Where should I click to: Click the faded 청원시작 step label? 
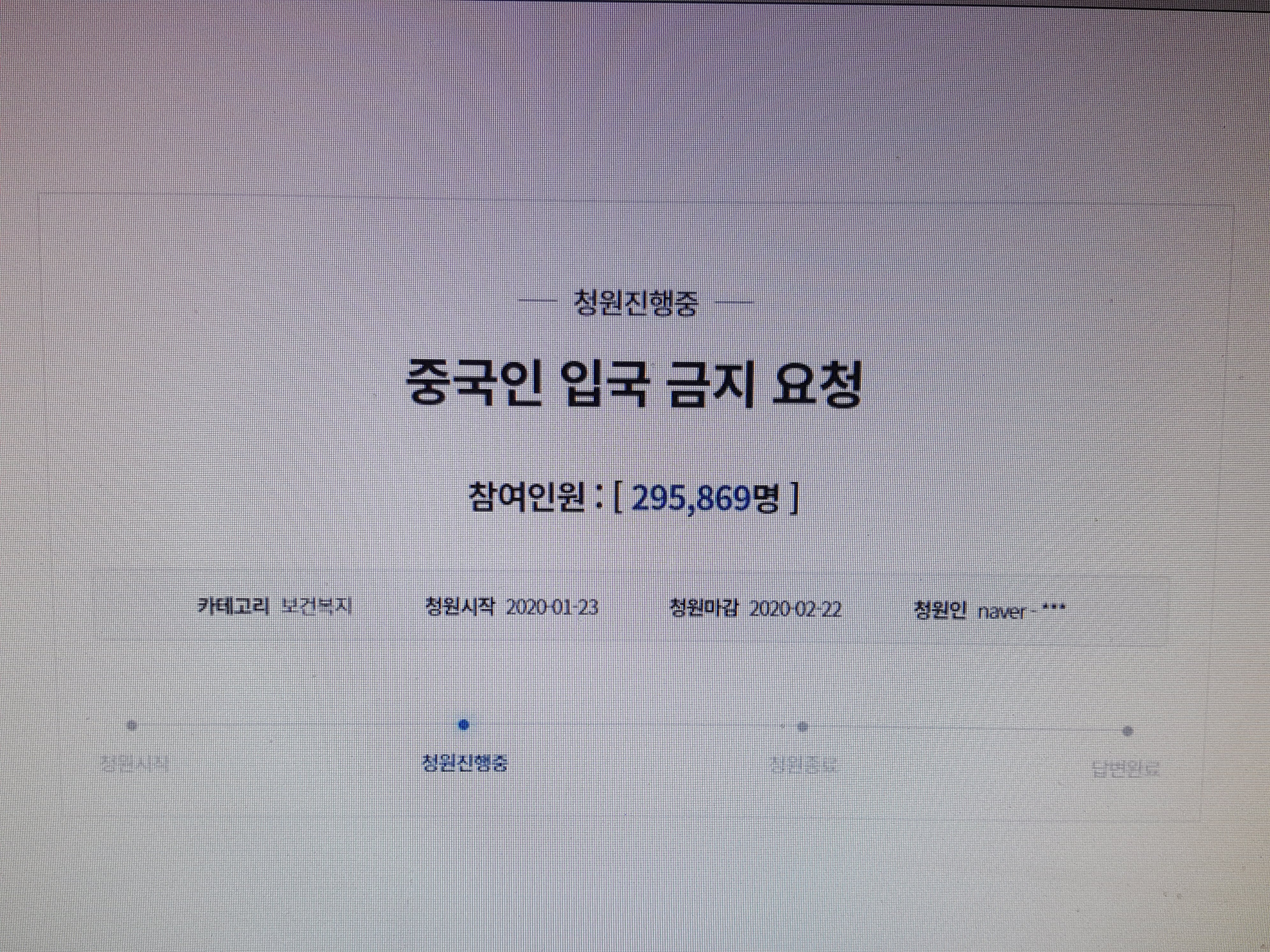(134, 763)
